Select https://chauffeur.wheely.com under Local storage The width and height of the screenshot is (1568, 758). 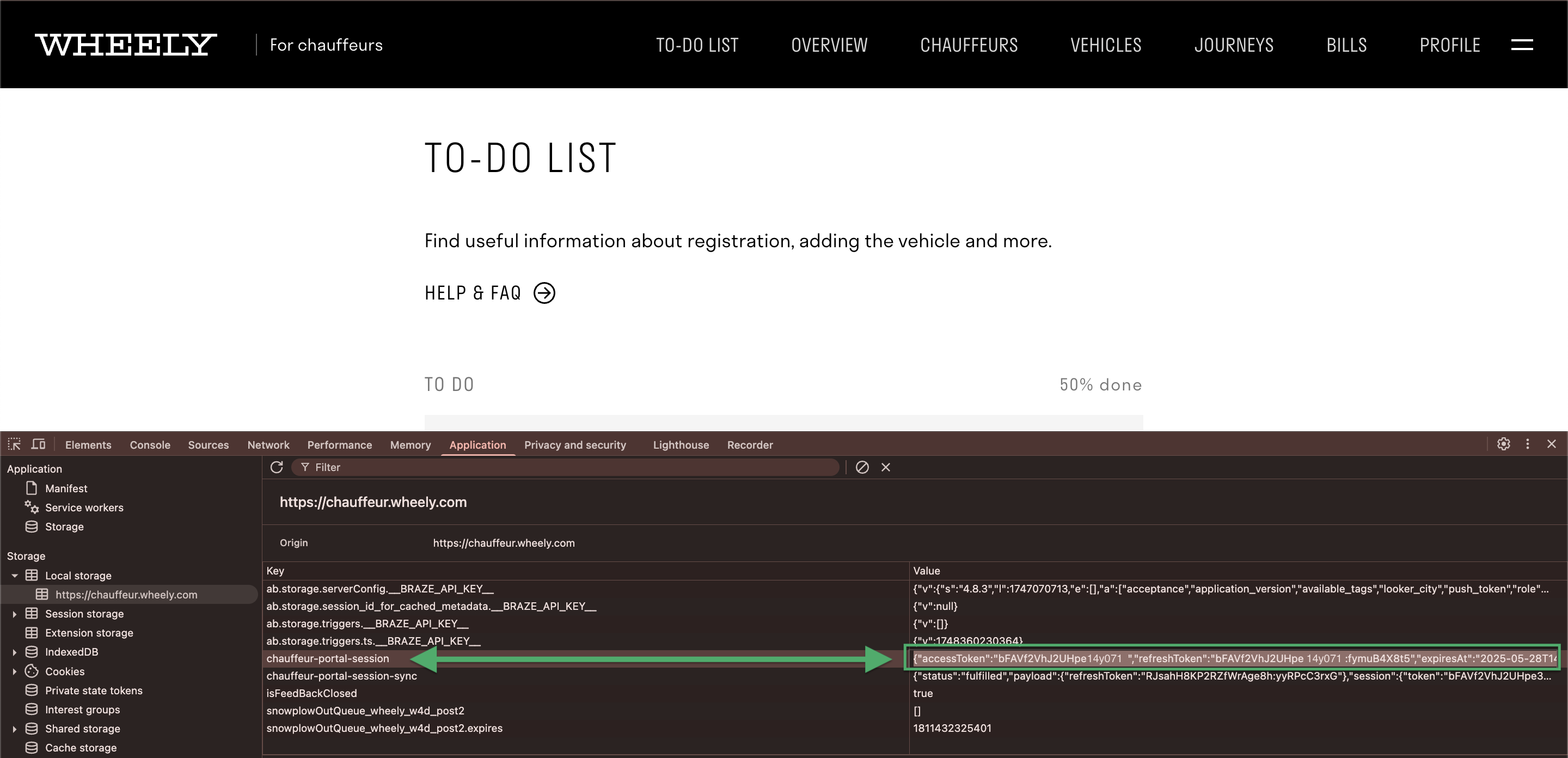[x=126, y=594]
